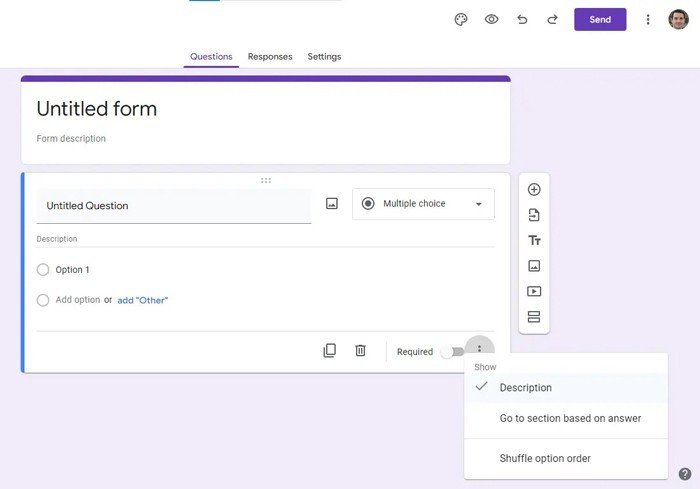Add a new question with plus icon
Image resolution: width=700 pixels, height=489 pixels.
click(534, 190)
